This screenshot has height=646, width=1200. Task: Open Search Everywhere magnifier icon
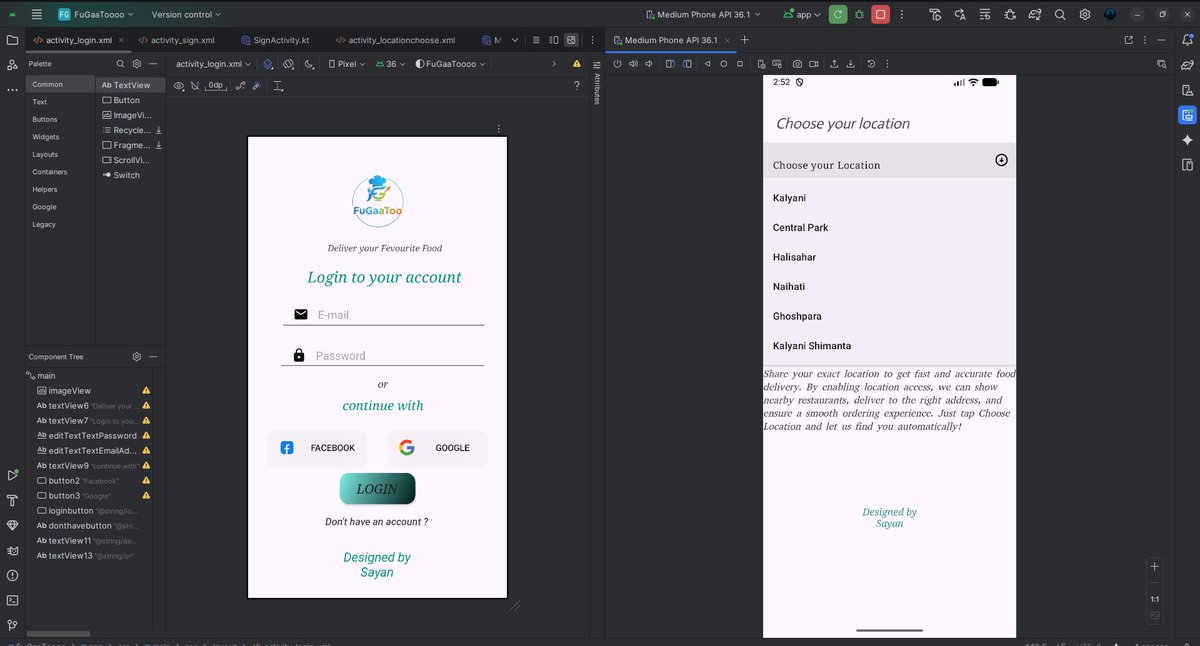[x=1060, y=15]
